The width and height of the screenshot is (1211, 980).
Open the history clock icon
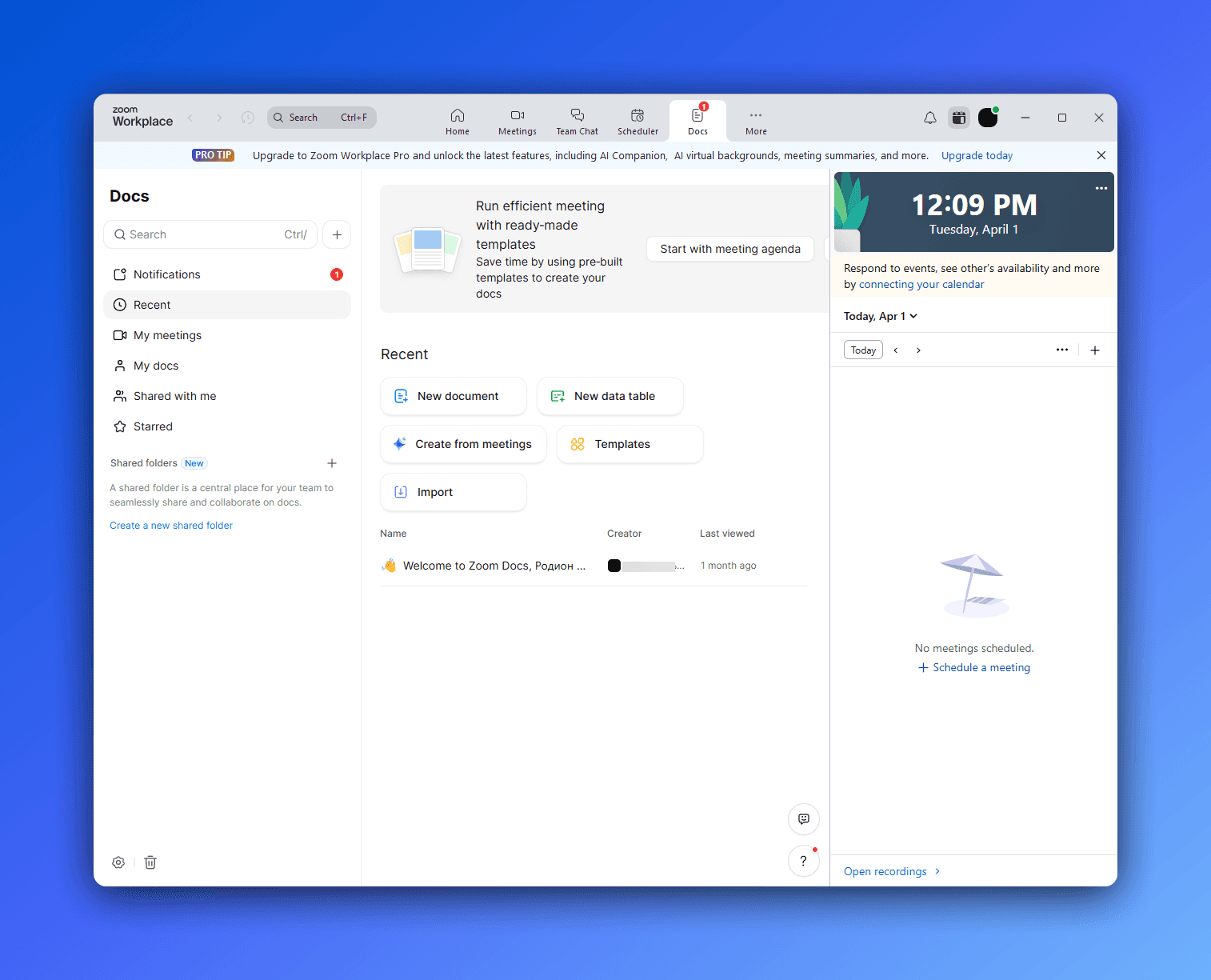tap(248, 118)
